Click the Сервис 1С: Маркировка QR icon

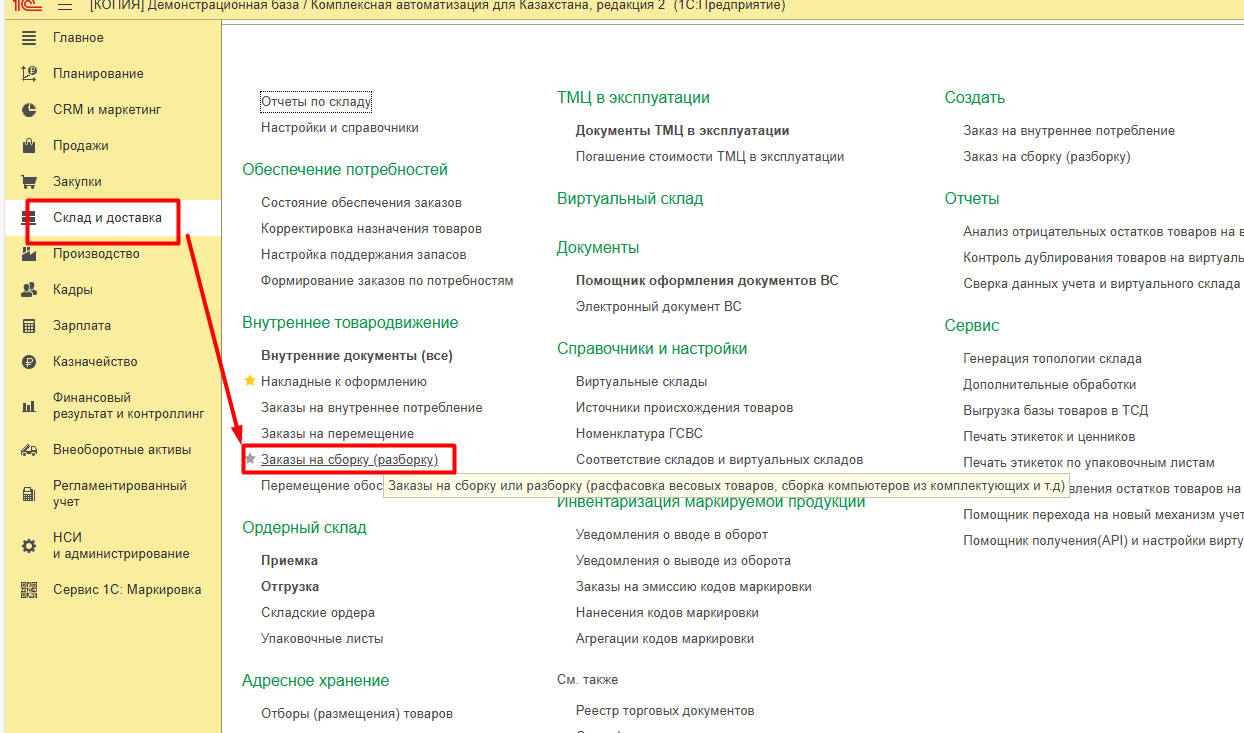point(29,590)
